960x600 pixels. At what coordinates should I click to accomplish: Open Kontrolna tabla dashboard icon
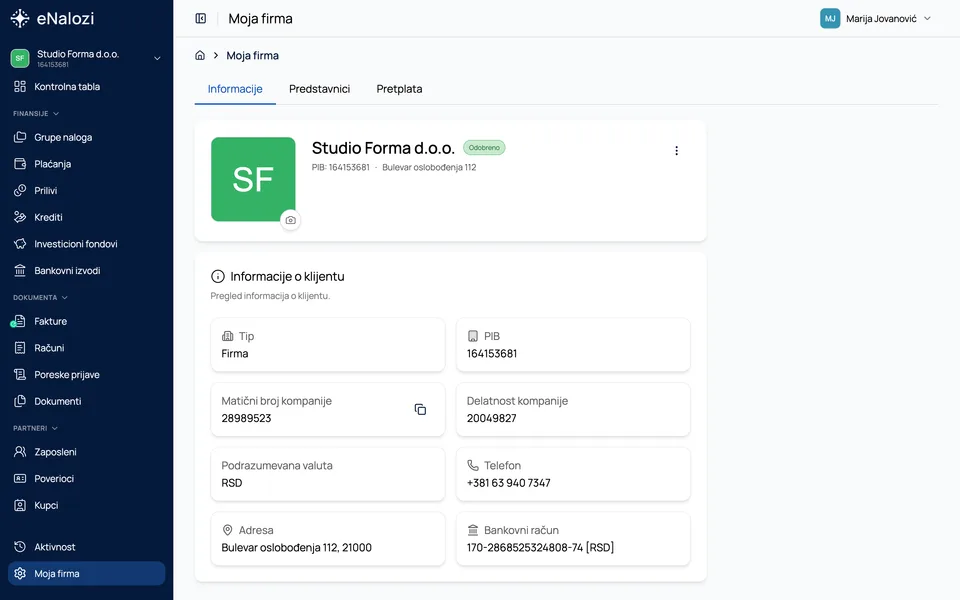pyautogui.click(x=20, y=86)
